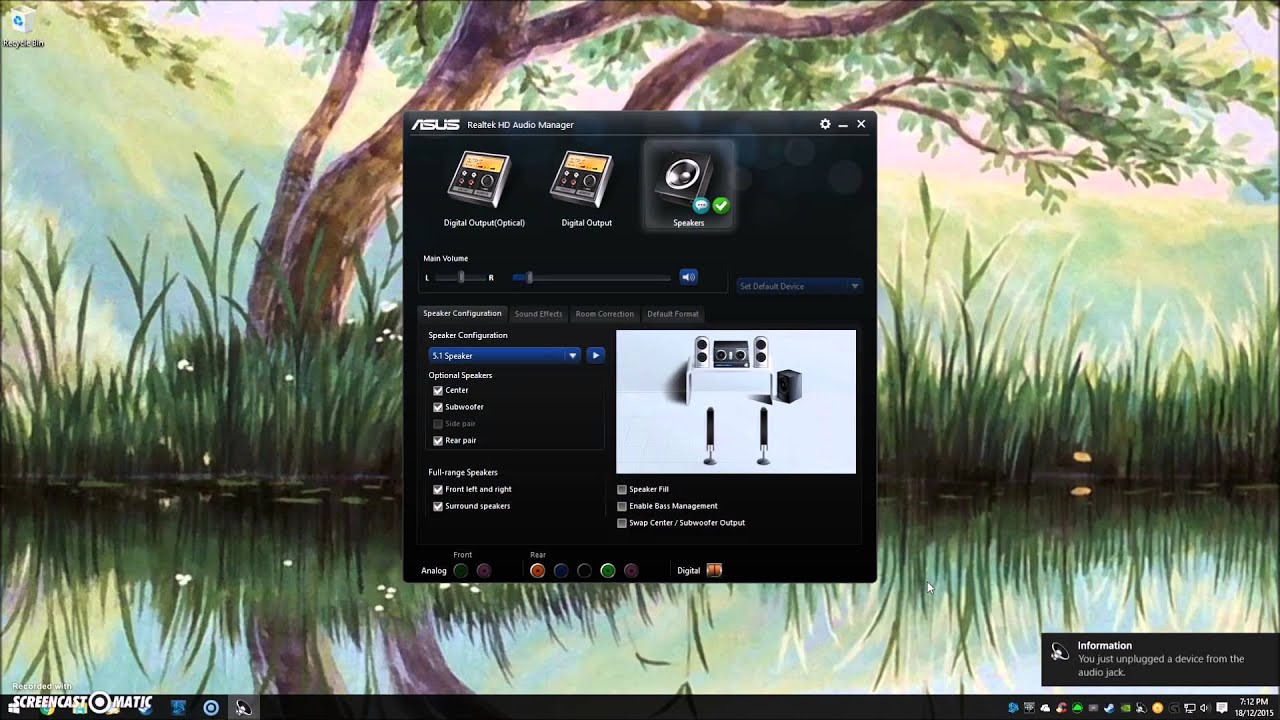The width and height of the screenshot is (1280, 720).
Task: Uncheck the Center optional speaker
Action: click(438, 390)
